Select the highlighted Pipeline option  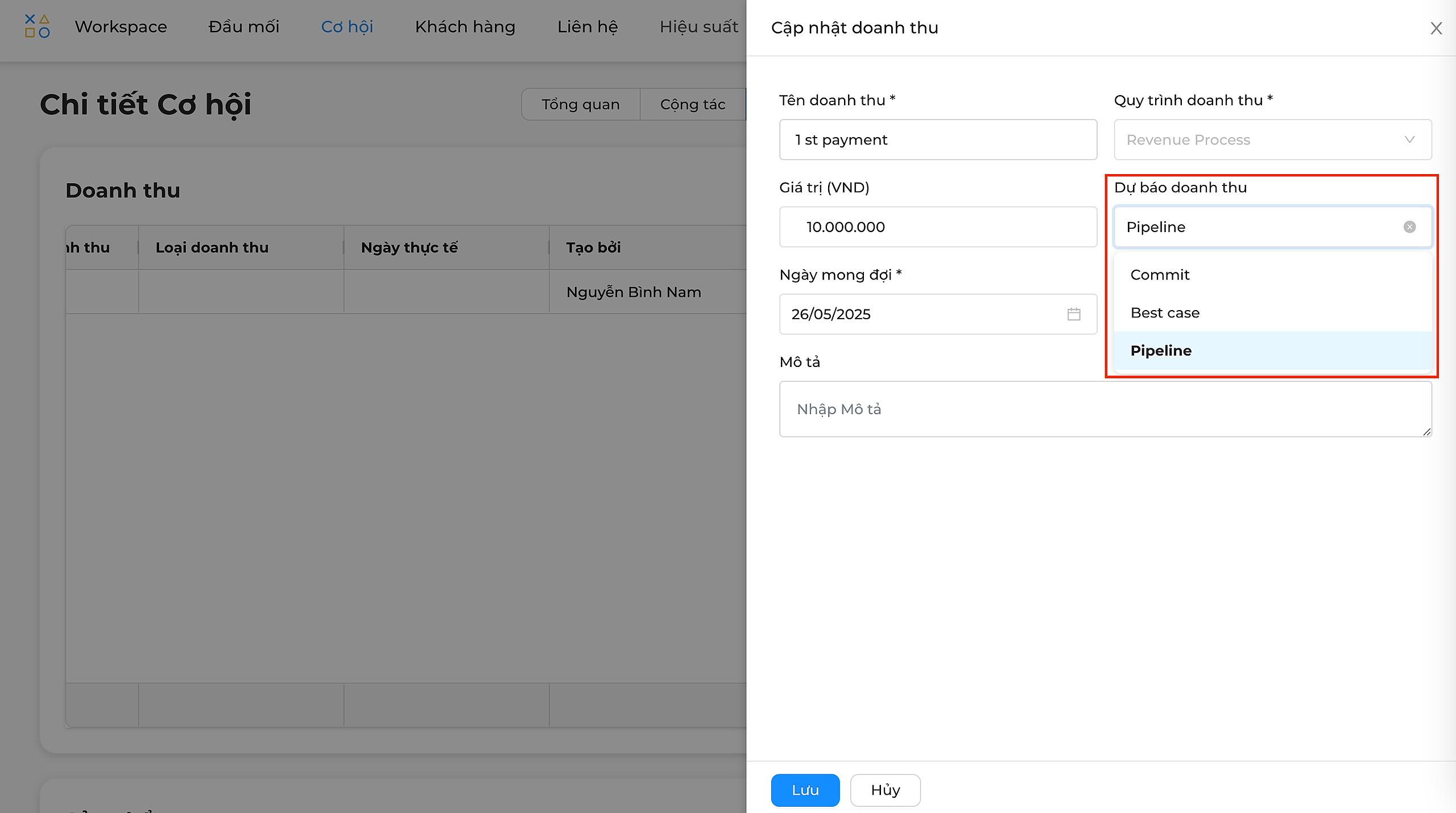coord(1273,351)
